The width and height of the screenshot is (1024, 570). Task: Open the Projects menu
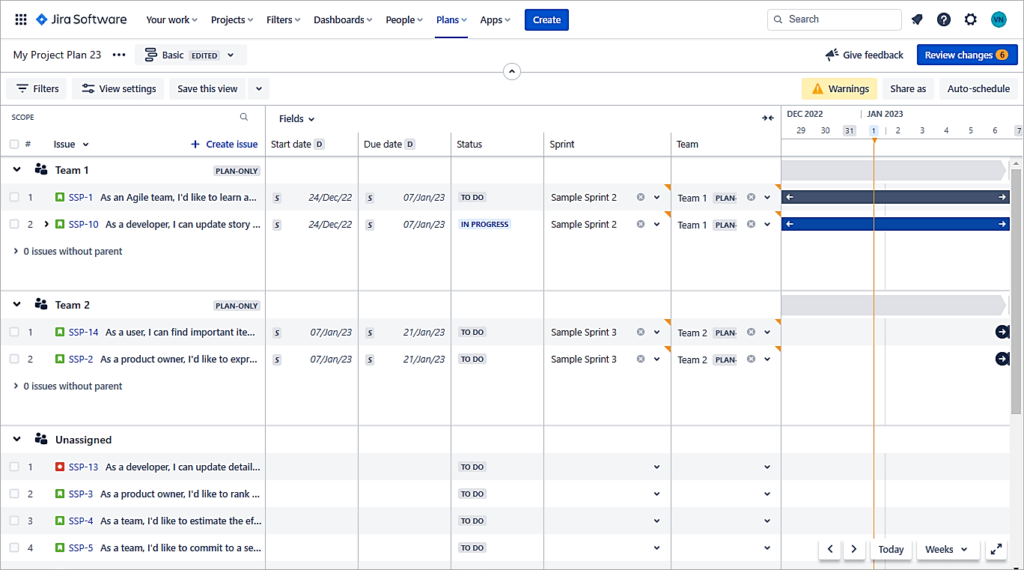232,20
